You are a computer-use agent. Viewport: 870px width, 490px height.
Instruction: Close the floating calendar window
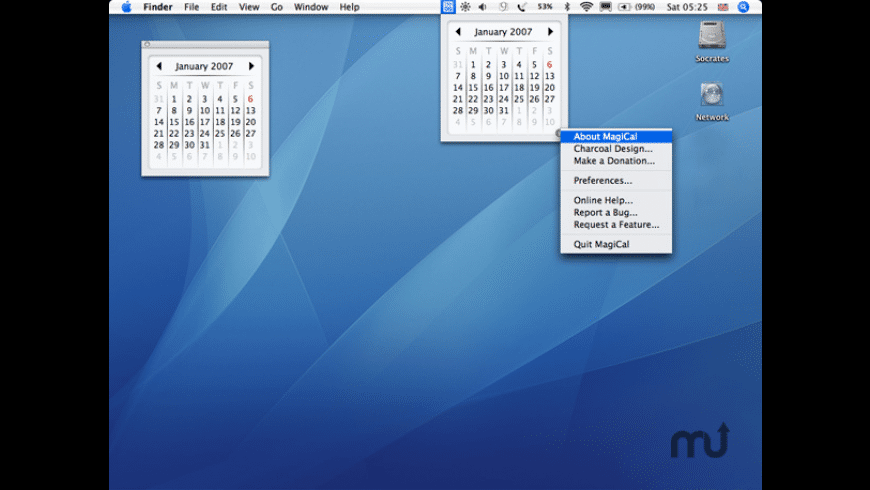[147, 44]
